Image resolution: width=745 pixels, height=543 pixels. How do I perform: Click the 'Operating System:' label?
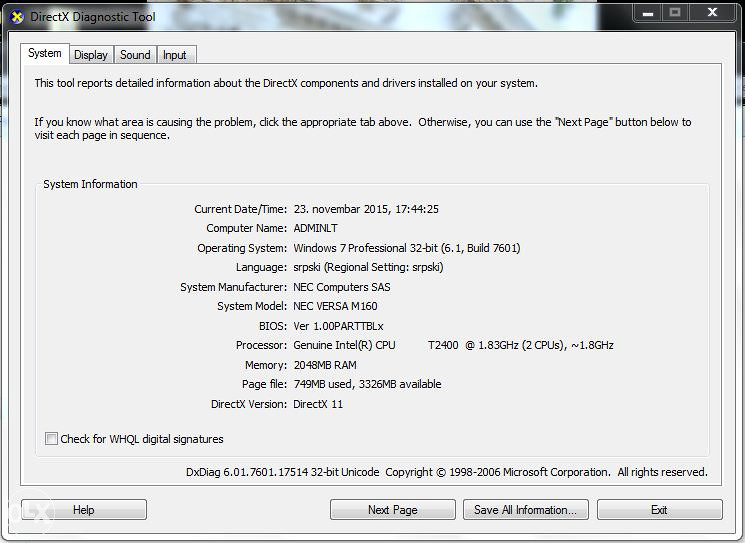click(x=242, y=248)
